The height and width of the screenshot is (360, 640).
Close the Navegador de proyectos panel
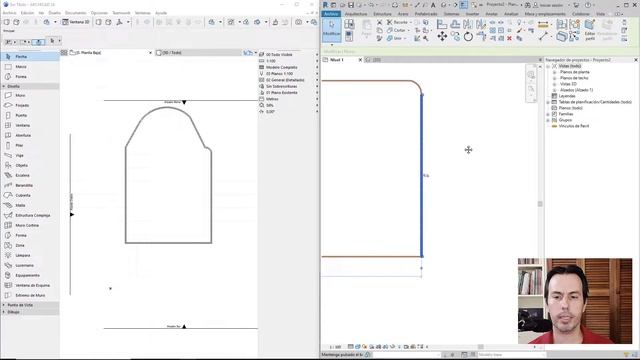click(636, 60)
